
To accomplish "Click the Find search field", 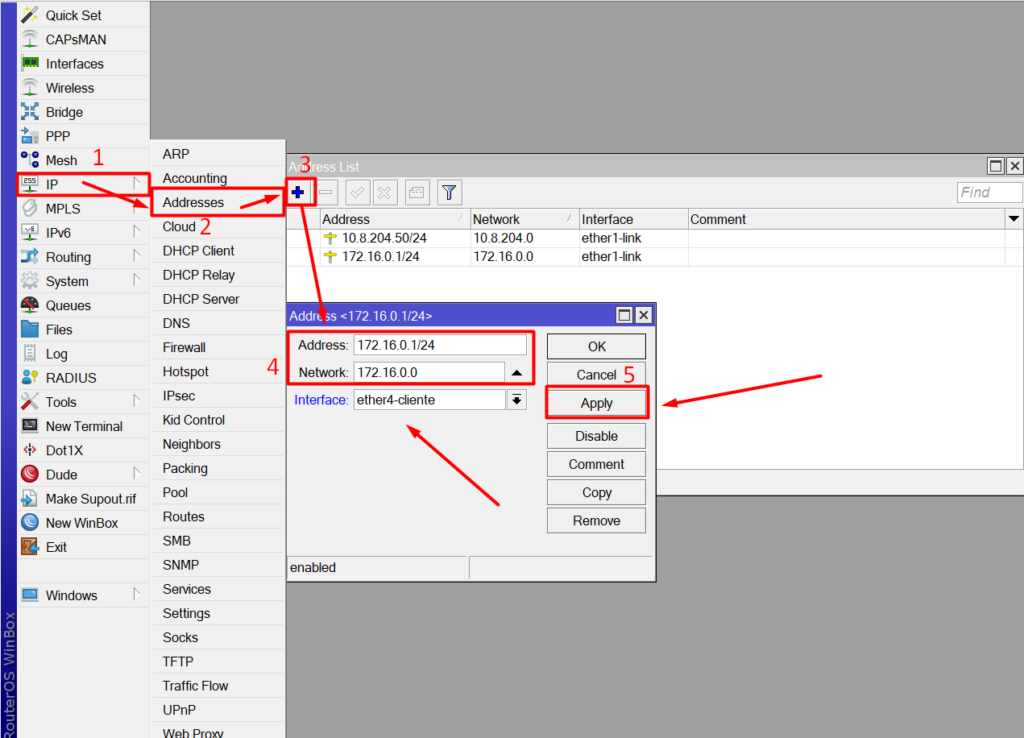I will 989,192.
